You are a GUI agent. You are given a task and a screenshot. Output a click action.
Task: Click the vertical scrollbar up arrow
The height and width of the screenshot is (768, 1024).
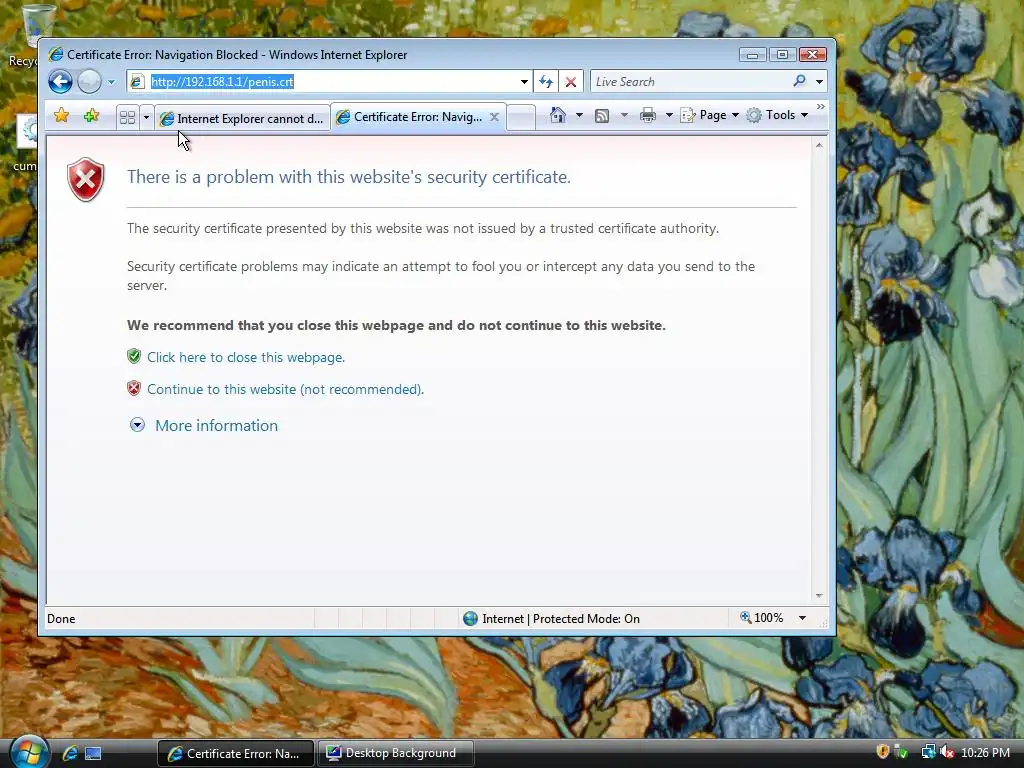pyautogui.click(x=819, y=145)
